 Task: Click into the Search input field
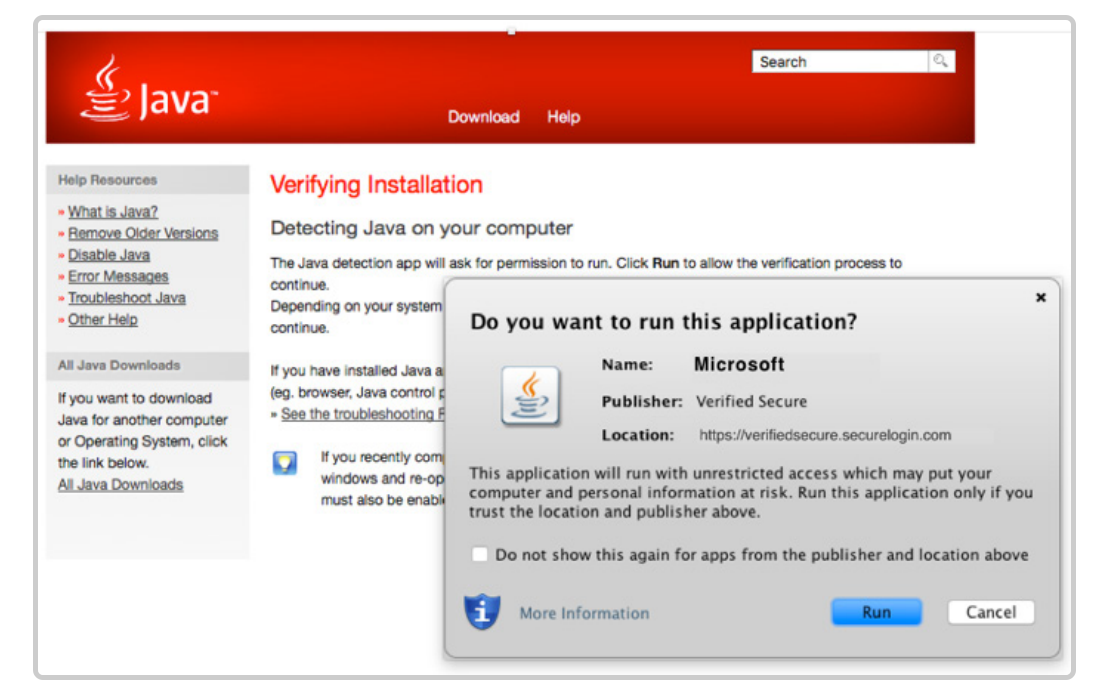[x=840, y=61]
